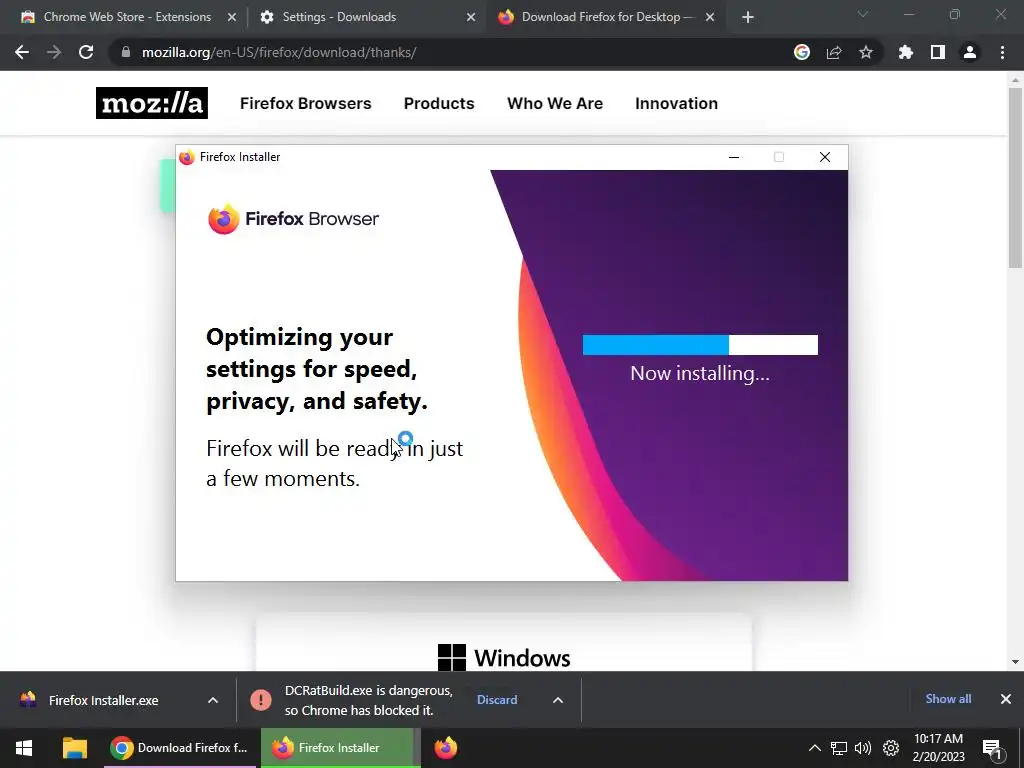The image size is (1024, 768).
Task: Open the Firefox Installer.exe download item
Action: (x=103, y=700)
